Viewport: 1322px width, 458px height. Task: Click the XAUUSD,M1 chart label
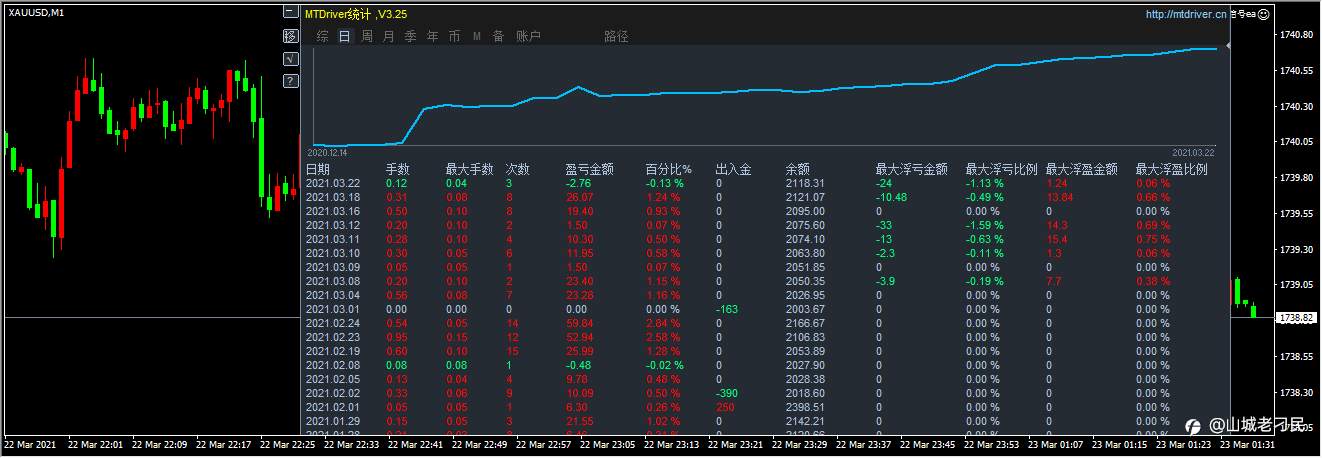click(x=36, y=11)
